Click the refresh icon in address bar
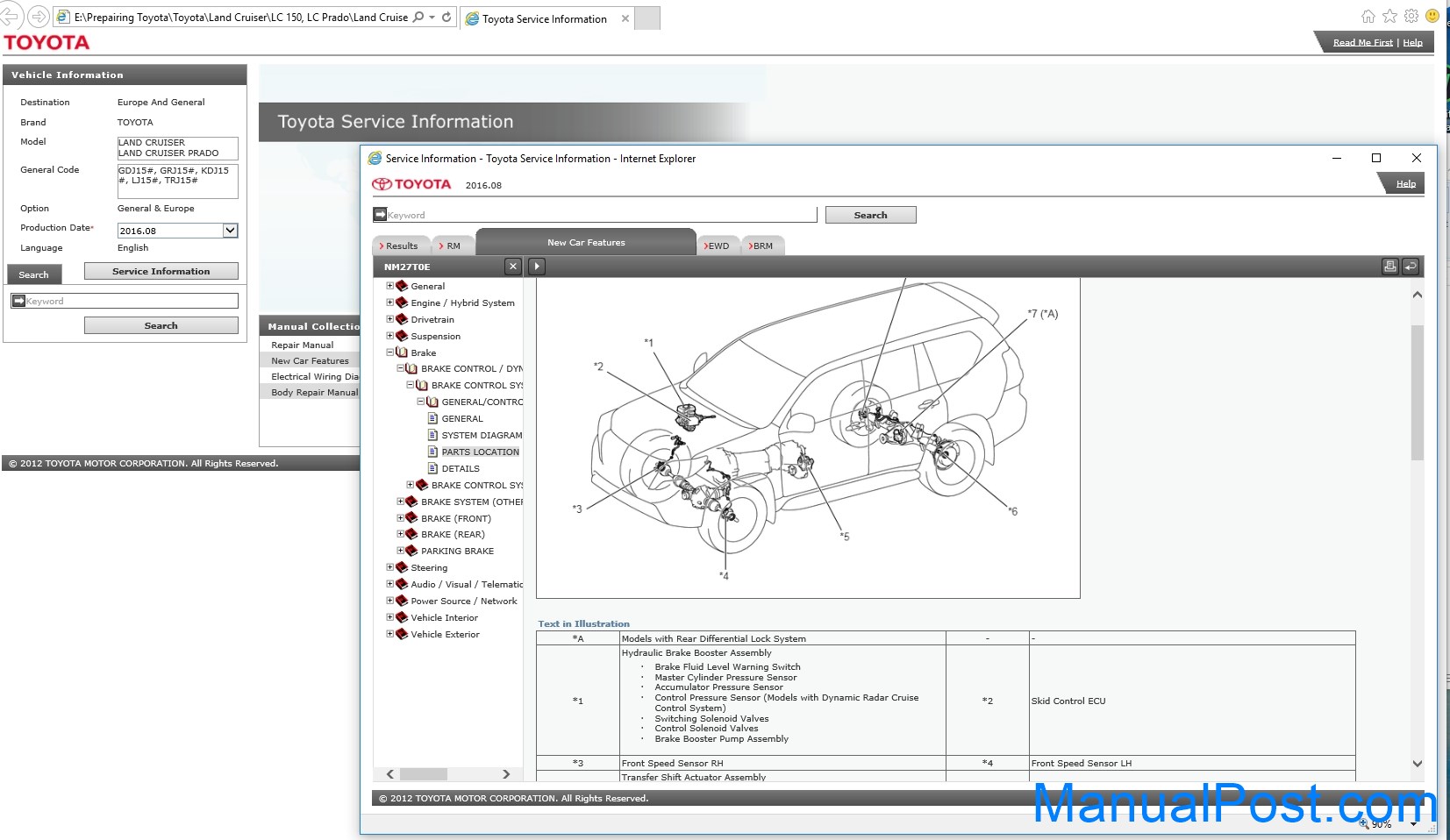The width and height of the screenshot is (1450, 840). [446, 17]
